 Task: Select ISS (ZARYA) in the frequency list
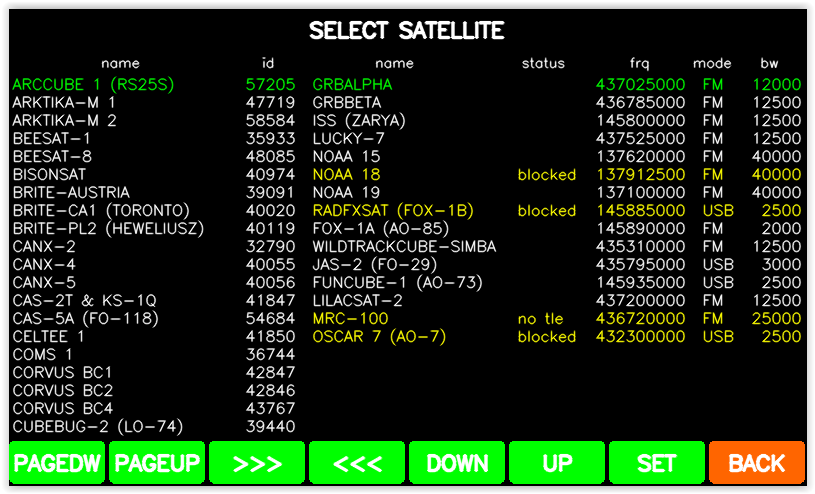557,121
